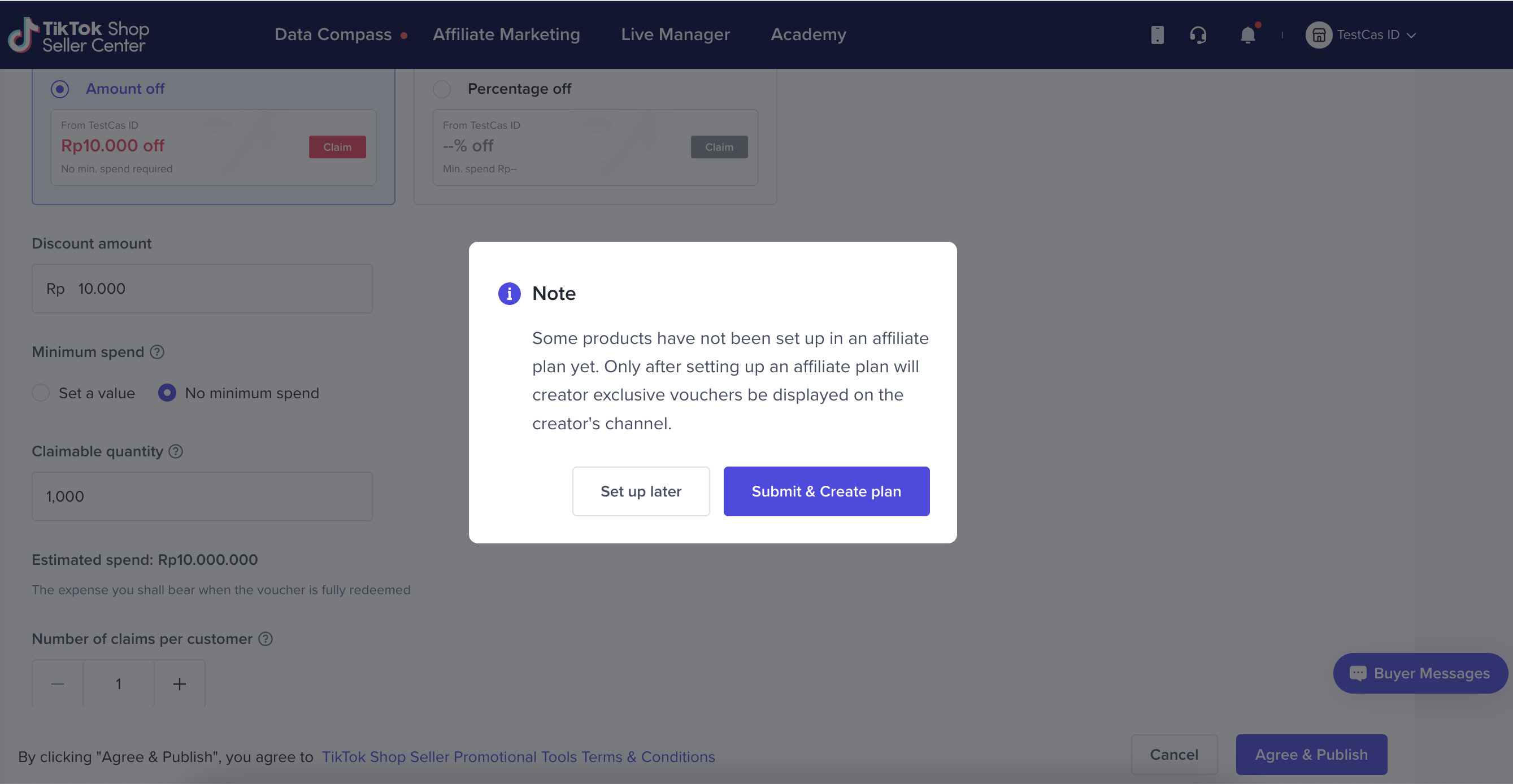Click Submit & Create plan

(x=826, y=491)
